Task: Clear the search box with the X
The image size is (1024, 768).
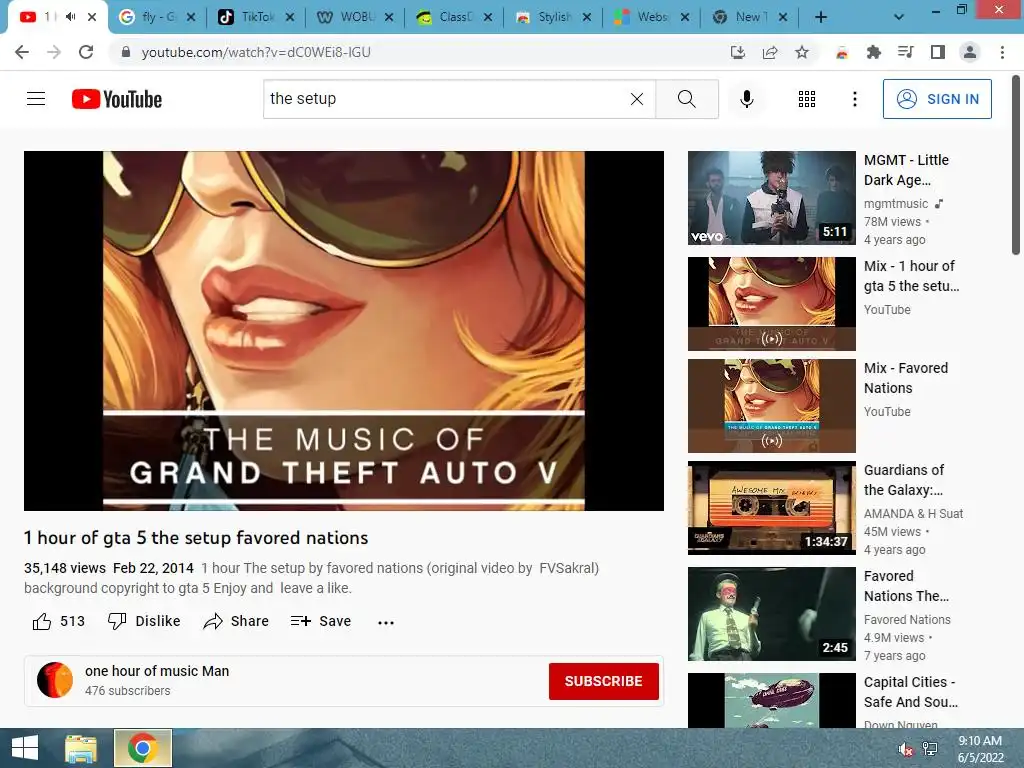Action: (x=637, y=99)
